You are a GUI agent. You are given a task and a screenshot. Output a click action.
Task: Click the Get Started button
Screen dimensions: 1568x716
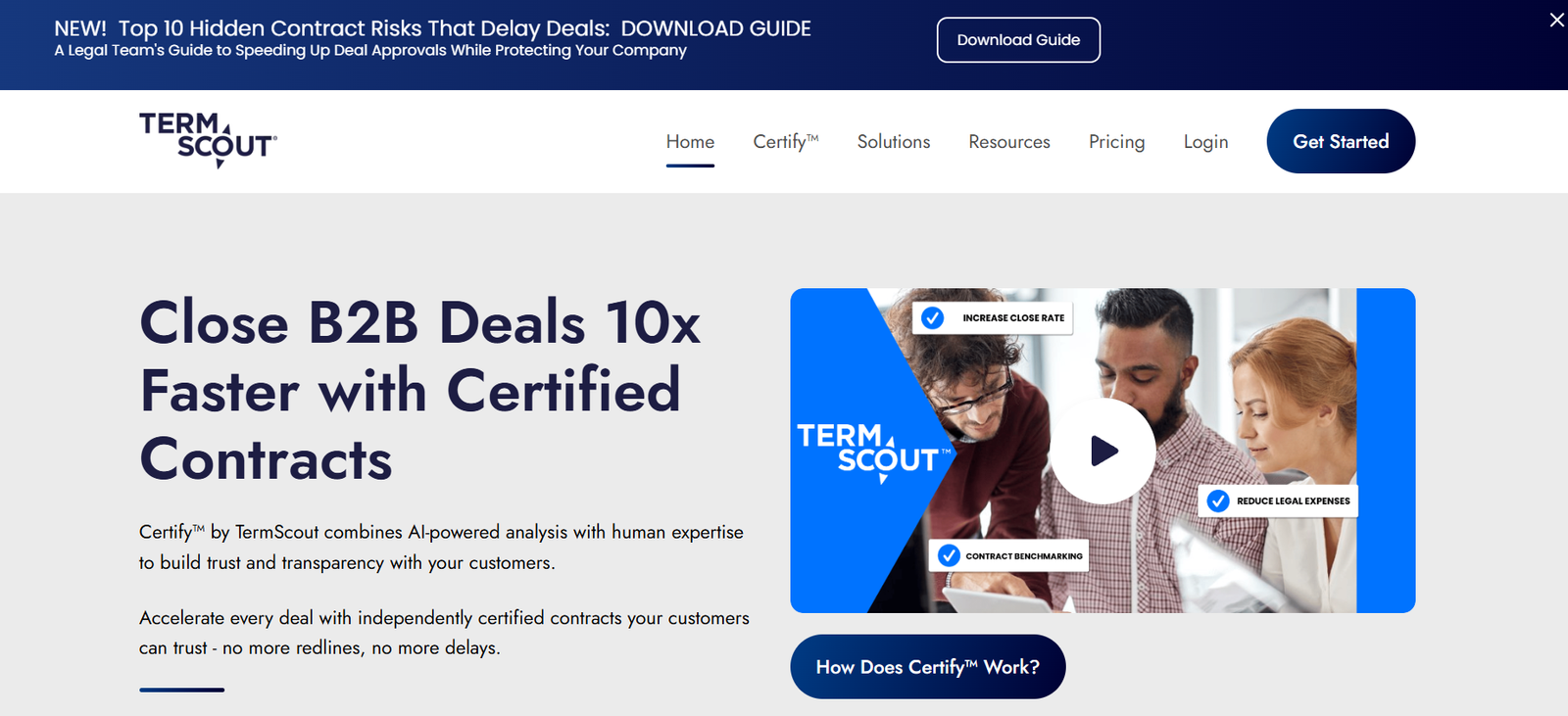point(1341,141)
